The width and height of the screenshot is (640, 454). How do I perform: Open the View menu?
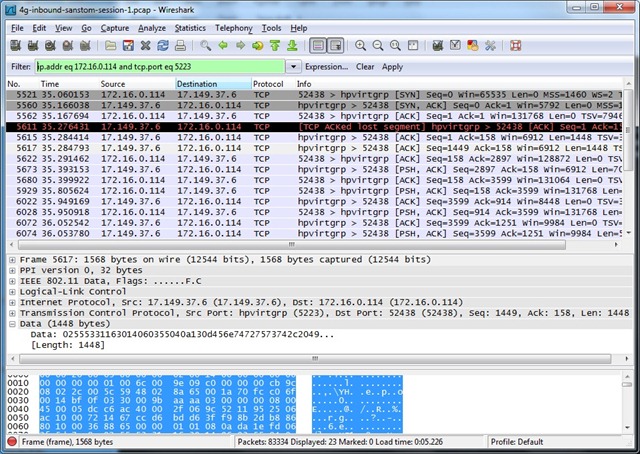(x=64, y=28)
